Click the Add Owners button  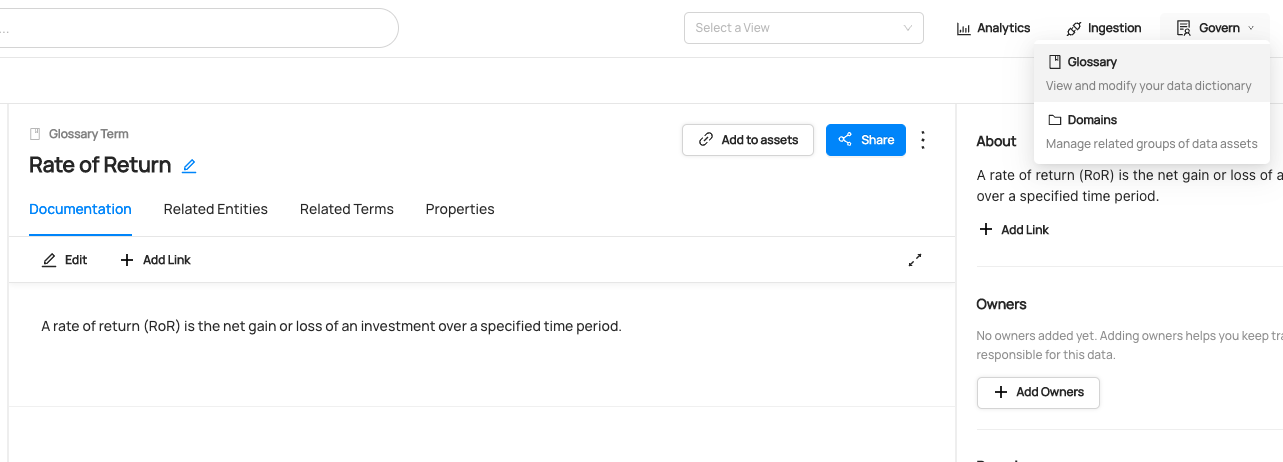pyautogui.click(x=1038, y=392)
